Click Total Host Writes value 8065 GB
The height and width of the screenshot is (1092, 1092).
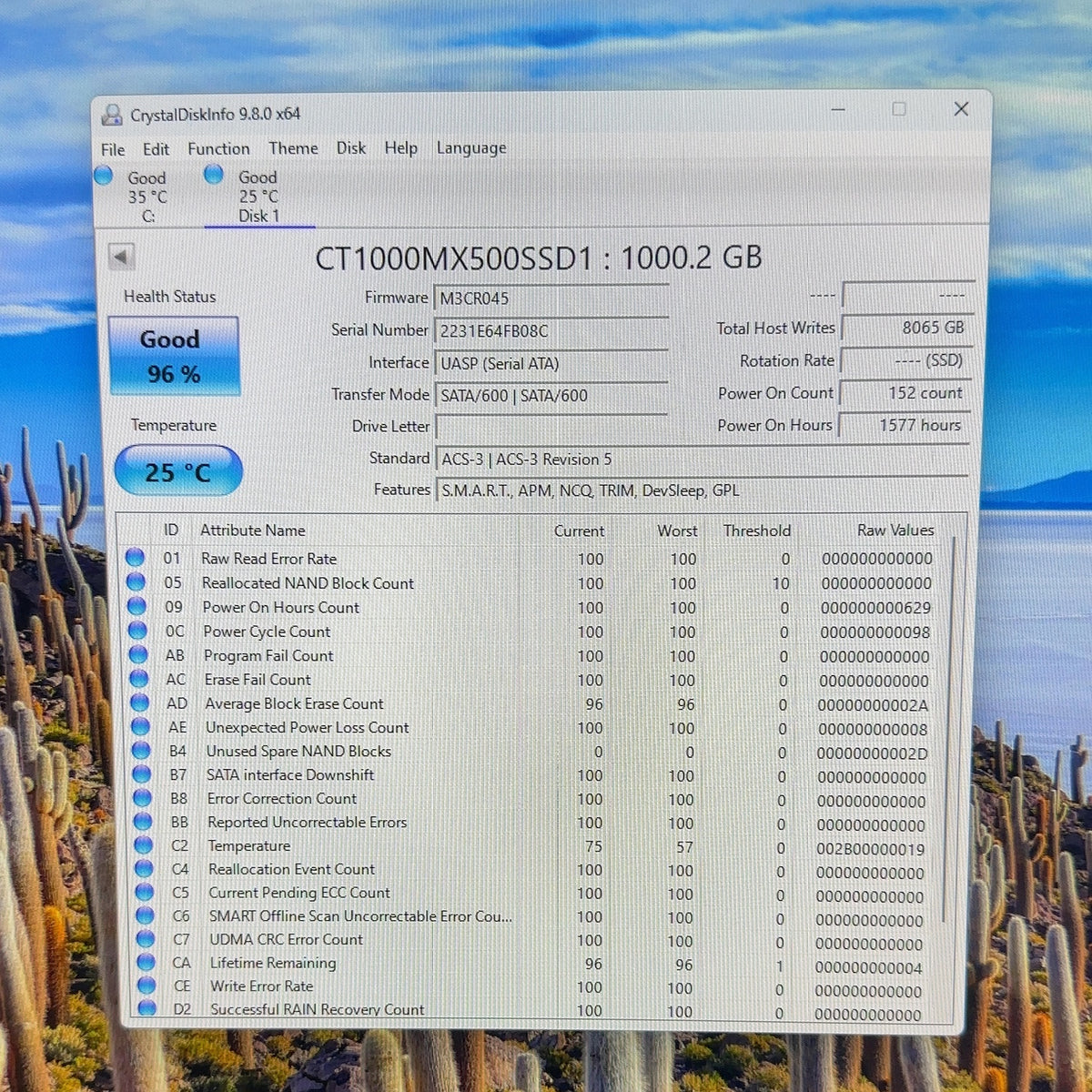tap(906, 328)
